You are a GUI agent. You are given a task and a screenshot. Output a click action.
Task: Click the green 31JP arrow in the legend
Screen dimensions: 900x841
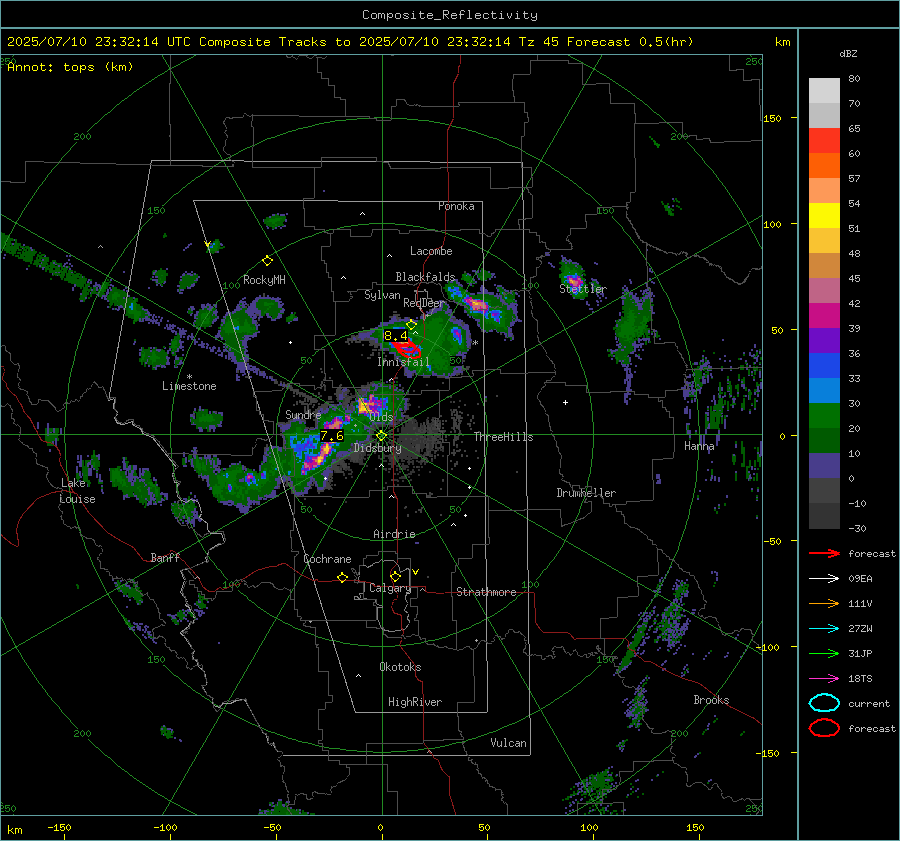tap(824, 653)
